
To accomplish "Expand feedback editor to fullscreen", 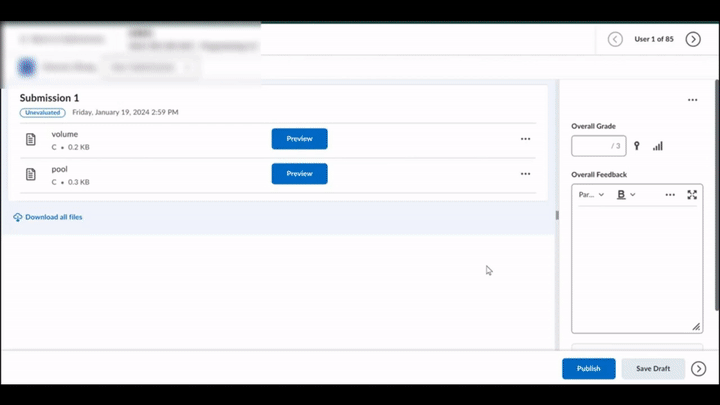I will tap(692, 195).
